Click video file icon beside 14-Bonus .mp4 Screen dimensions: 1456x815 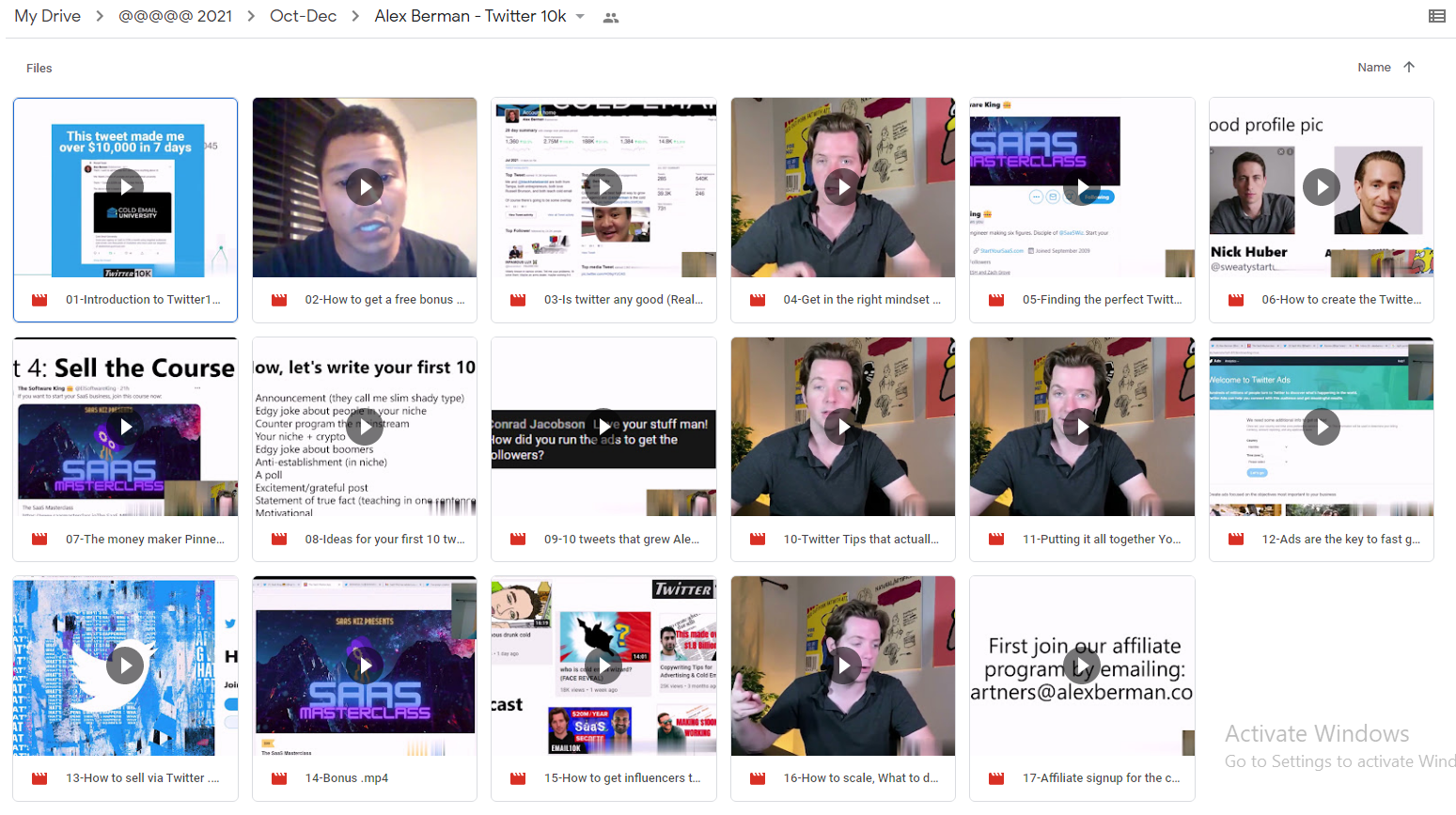[x=279, y=778]
